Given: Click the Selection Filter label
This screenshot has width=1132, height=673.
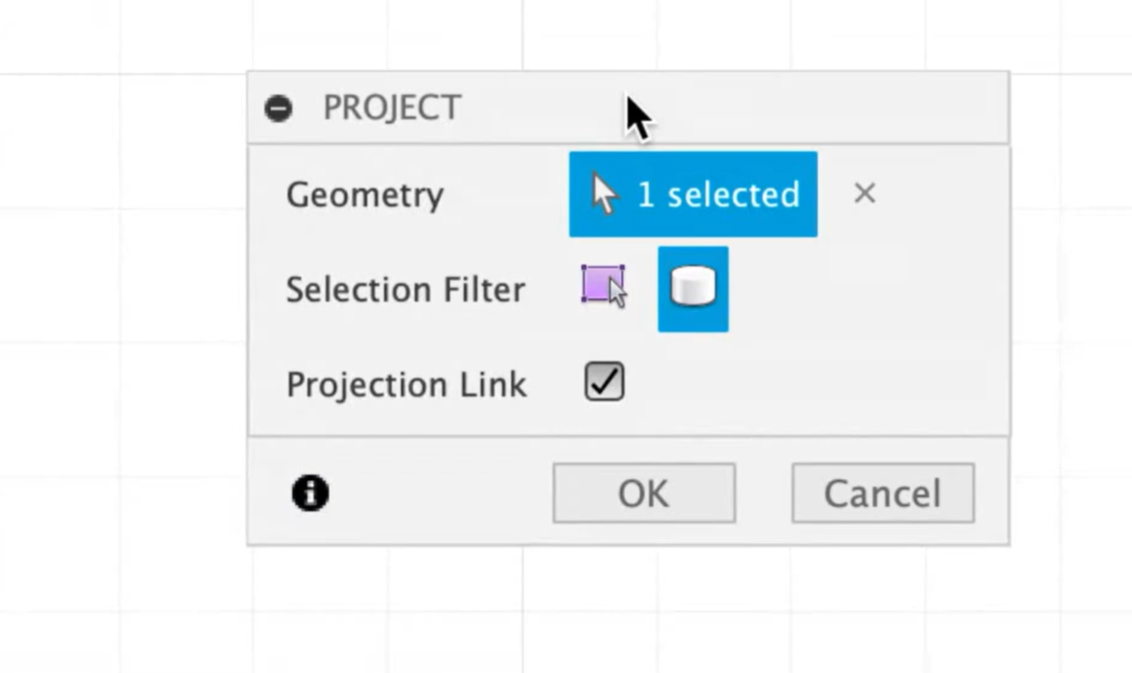Looking at the screenshot, I should [x=406, y=290].
